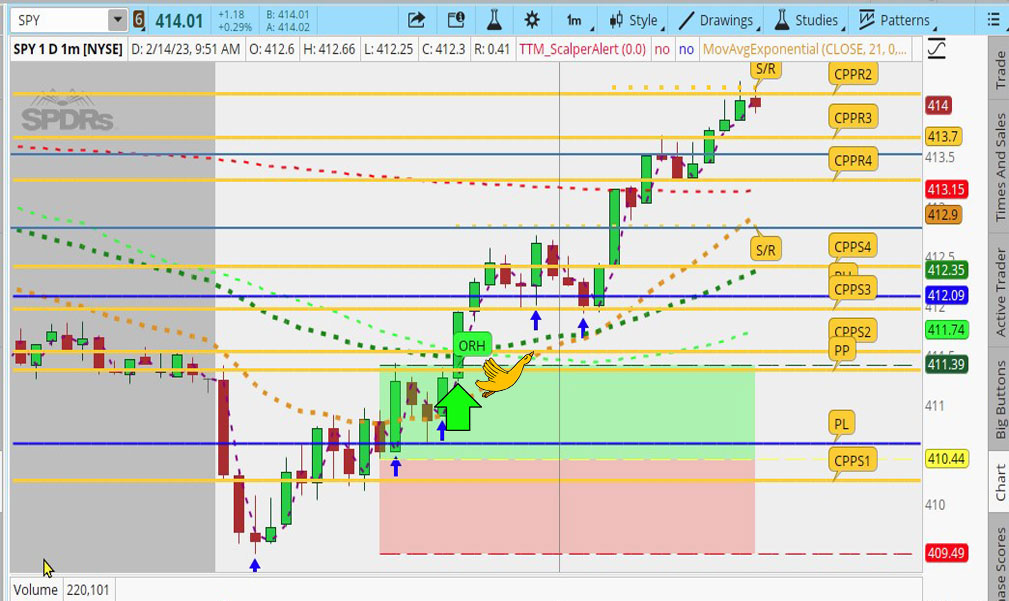Click the R: 0.41 range value

pyautogui.click(x=492, y=49)
